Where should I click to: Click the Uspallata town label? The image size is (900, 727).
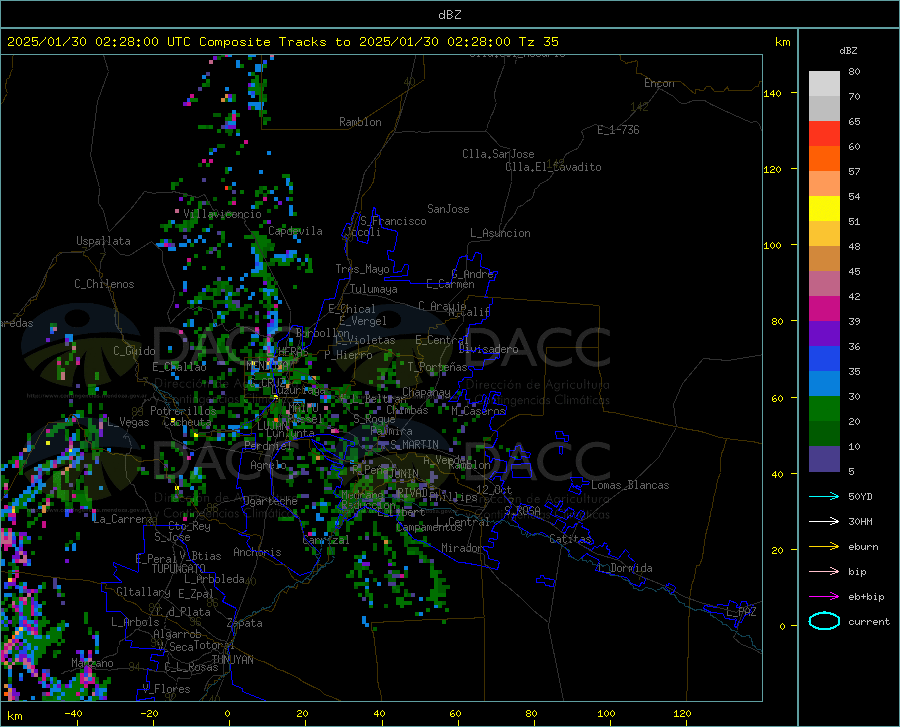click(103, 241)
